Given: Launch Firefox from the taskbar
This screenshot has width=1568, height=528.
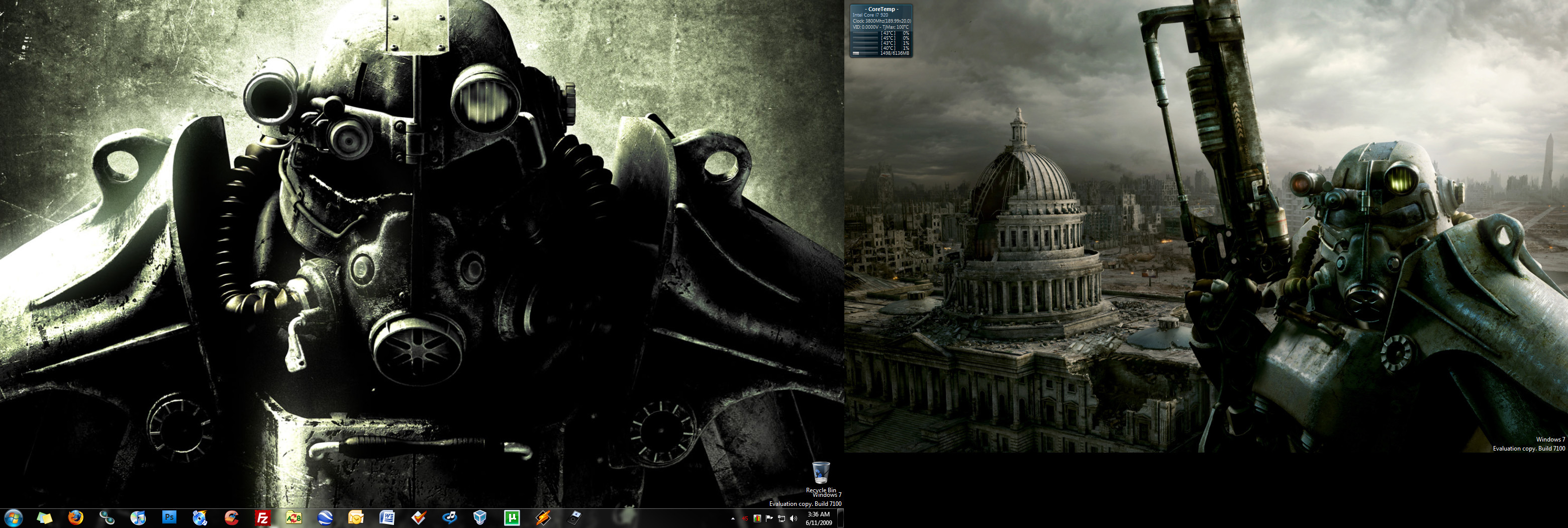Looking at the screenshot, I should point(75,517).
